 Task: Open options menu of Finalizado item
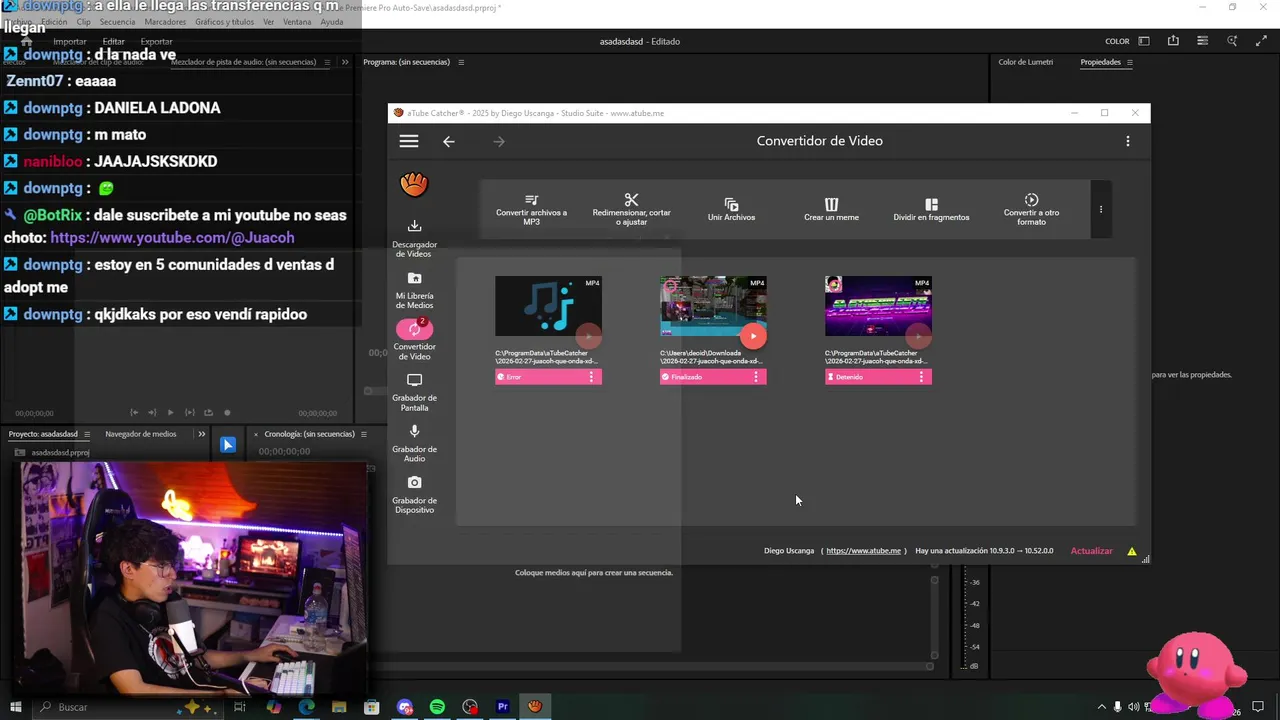click(756, 377)
